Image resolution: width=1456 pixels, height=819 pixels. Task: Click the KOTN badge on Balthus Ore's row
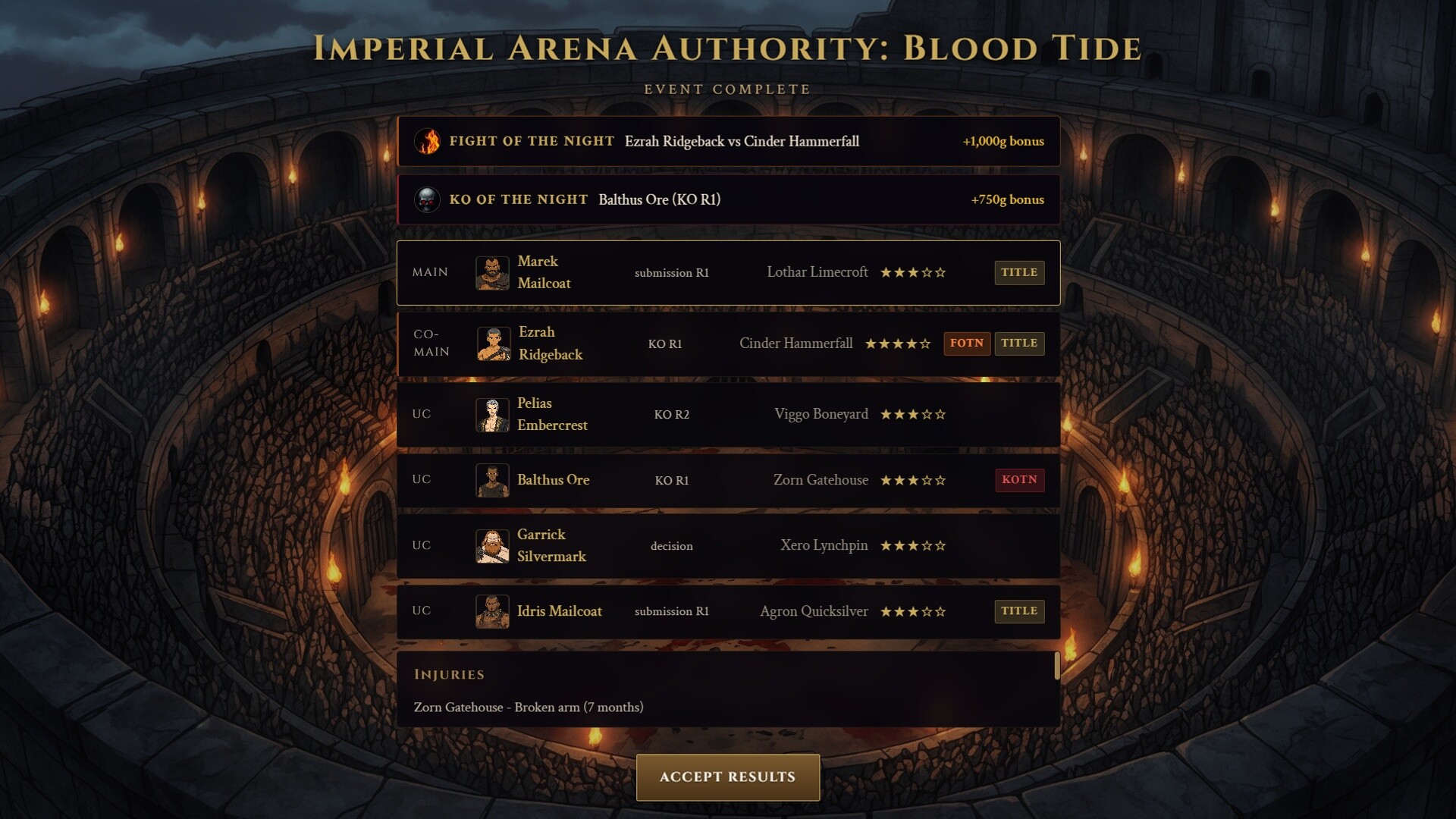pyautogui.click(x=1019, y=480)
